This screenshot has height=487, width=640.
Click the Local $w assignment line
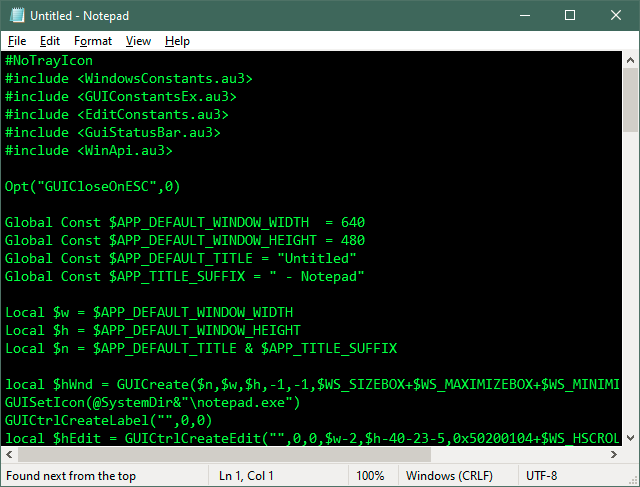click(149, 312)
